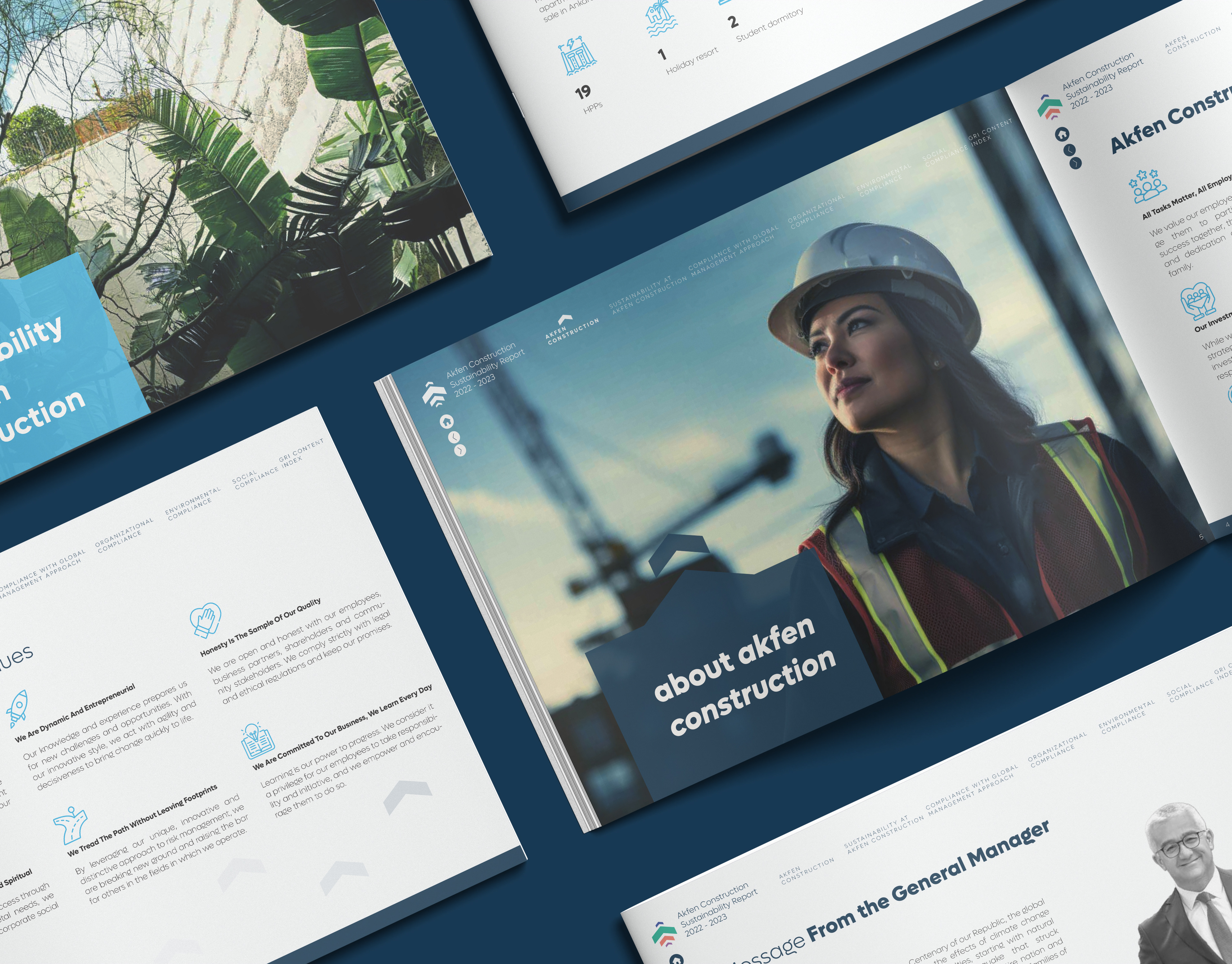Image resolution: width=1232 pixels, height=964 pixels.
Task: Click the dark home icon beside 'Akfen Constr' heading
Action: click(1062, 134)
